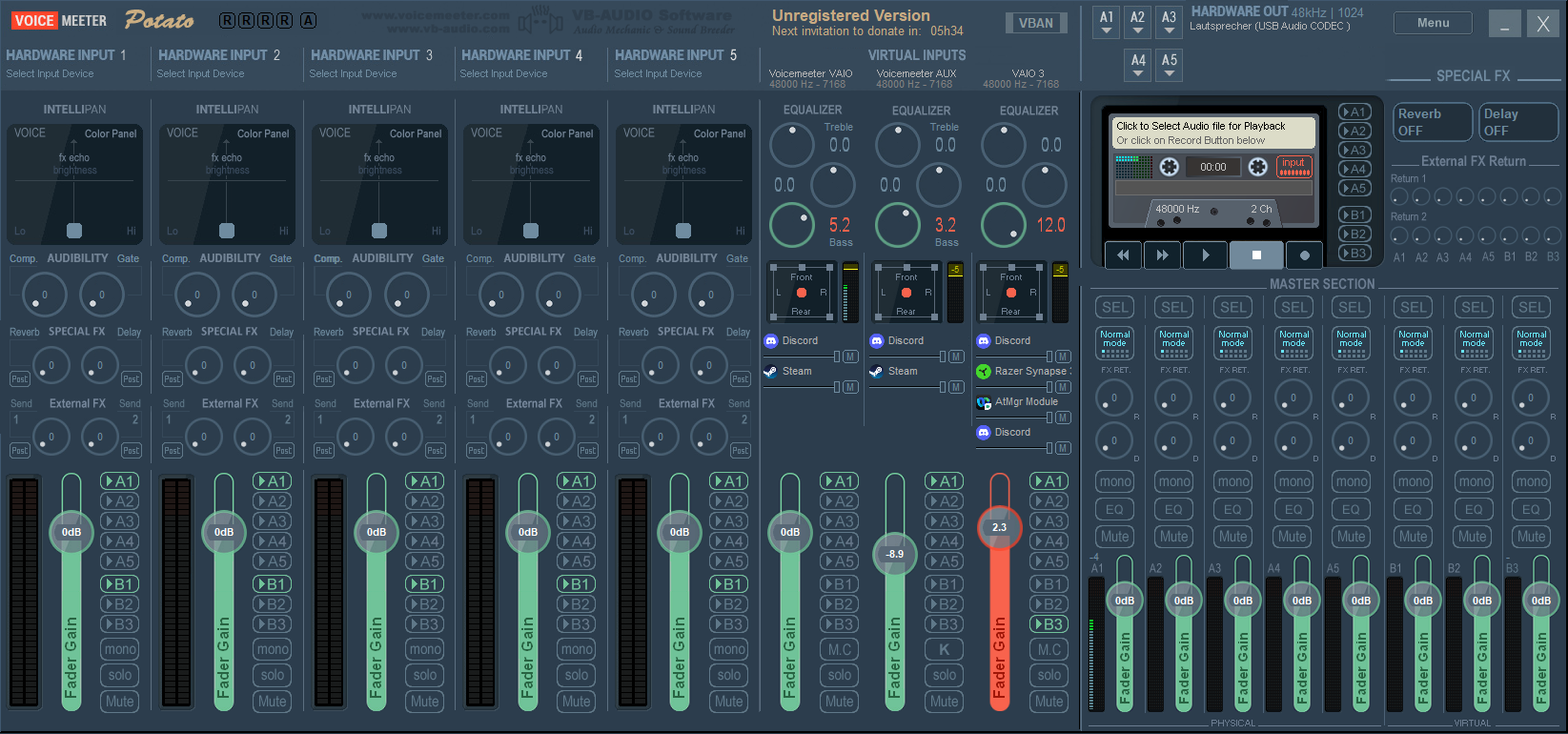Screen dimensions: 1568x734
Task: Click the EQ button on bus A1
Action: click(1114, 509)
